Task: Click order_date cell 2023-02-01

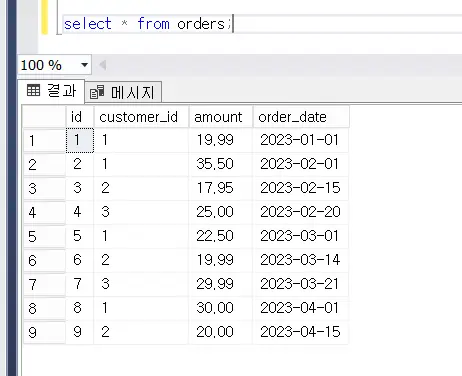Action: tap(301, 164)
